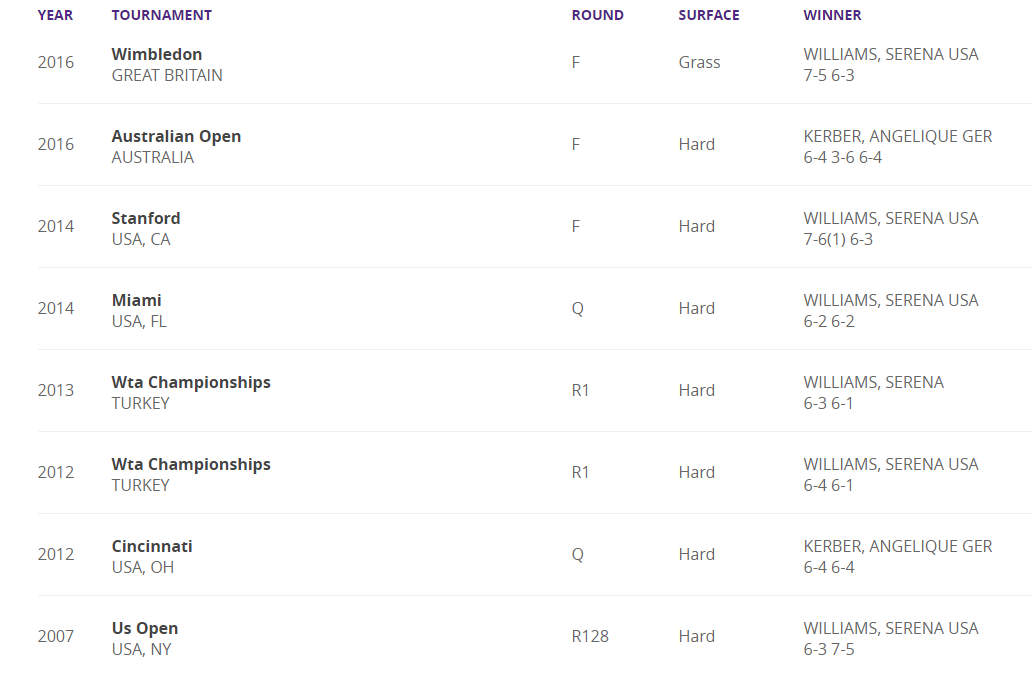The image size is (1032, 673).
Task: Click the WINNER column header
Action: click(x=833, y=15)
